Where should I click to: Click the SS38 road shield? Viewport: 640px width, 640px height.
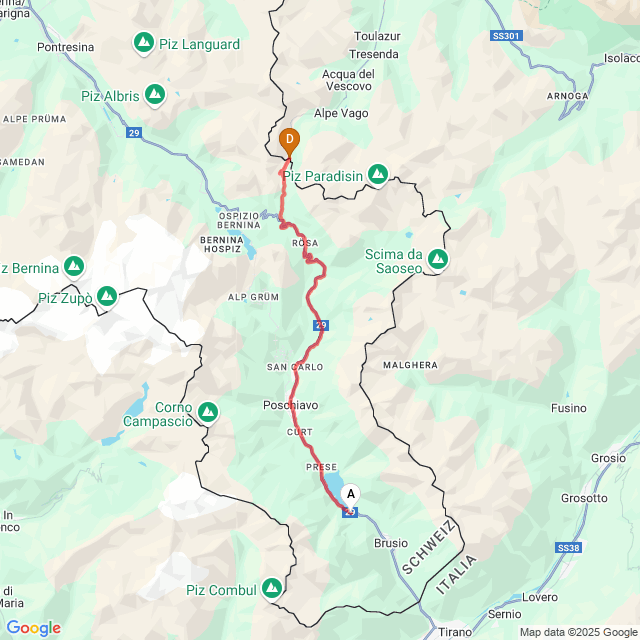pos(568,548)
